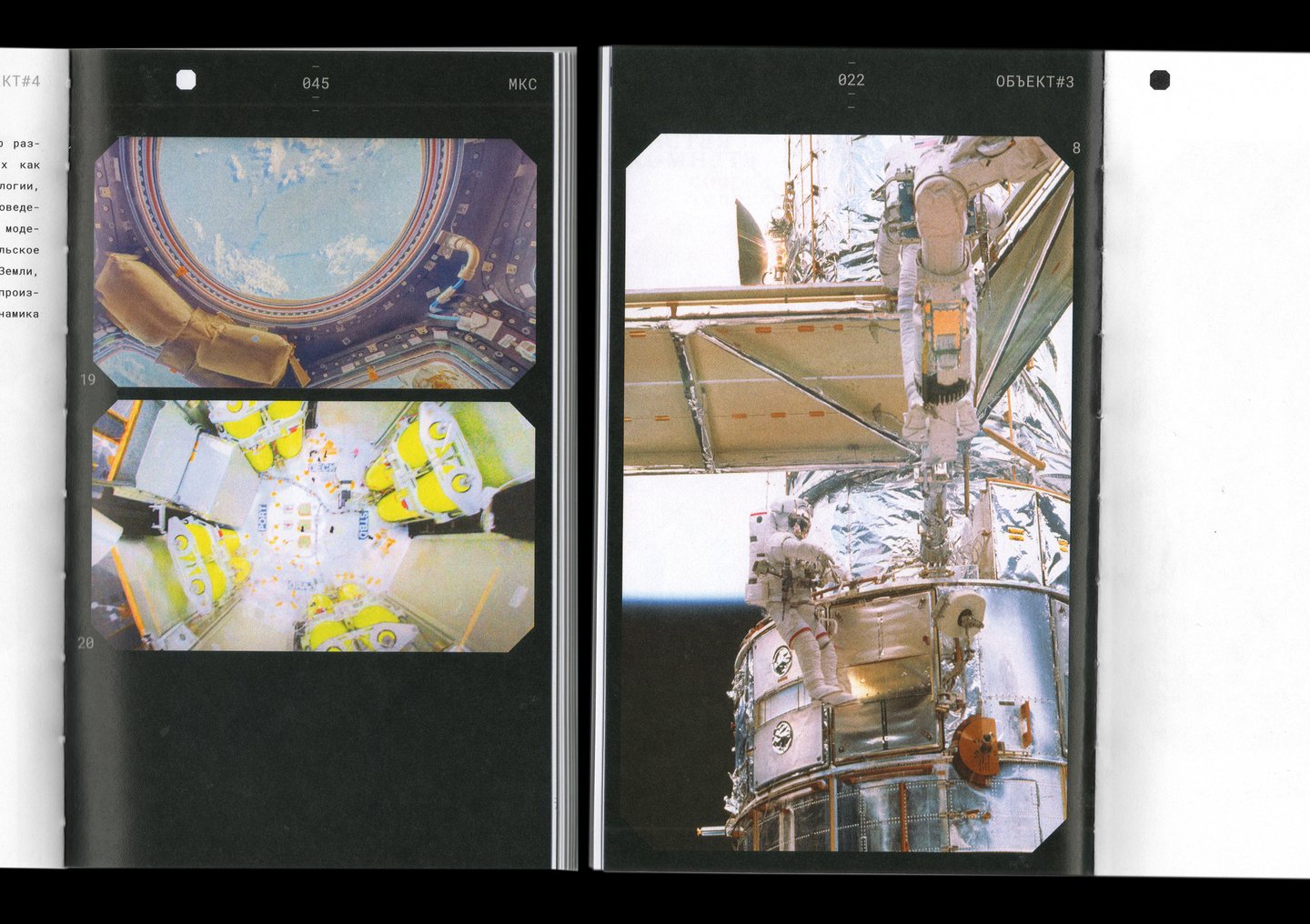Click the page number 022

(851, 80)
